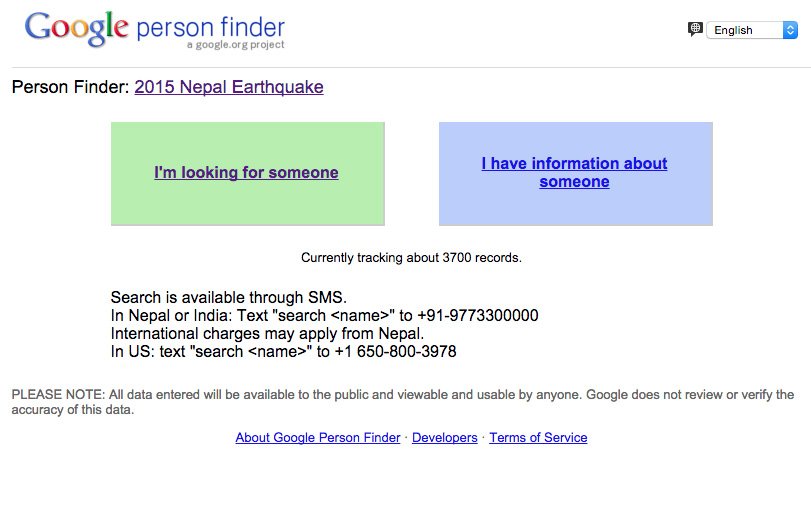The height and width of the screenshot is (515, 811).
Task: Click the "person finder" header title
Action: click(211, 27)
